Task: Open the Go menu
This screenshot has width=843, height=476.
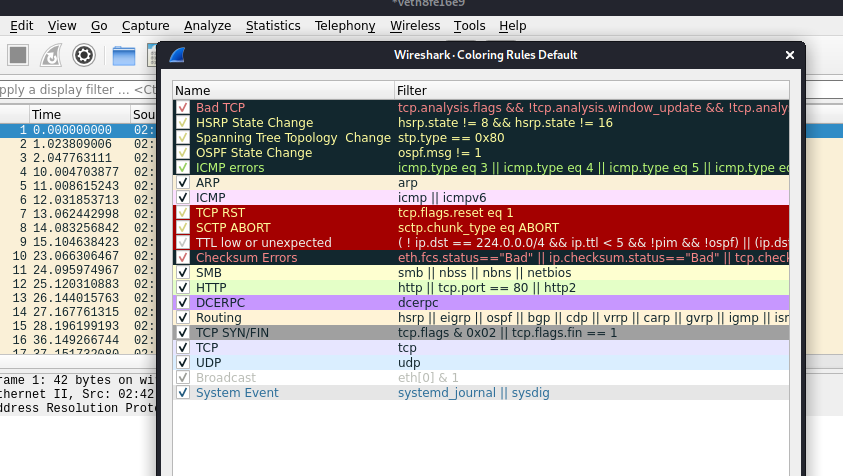Action: pos(99,26)
